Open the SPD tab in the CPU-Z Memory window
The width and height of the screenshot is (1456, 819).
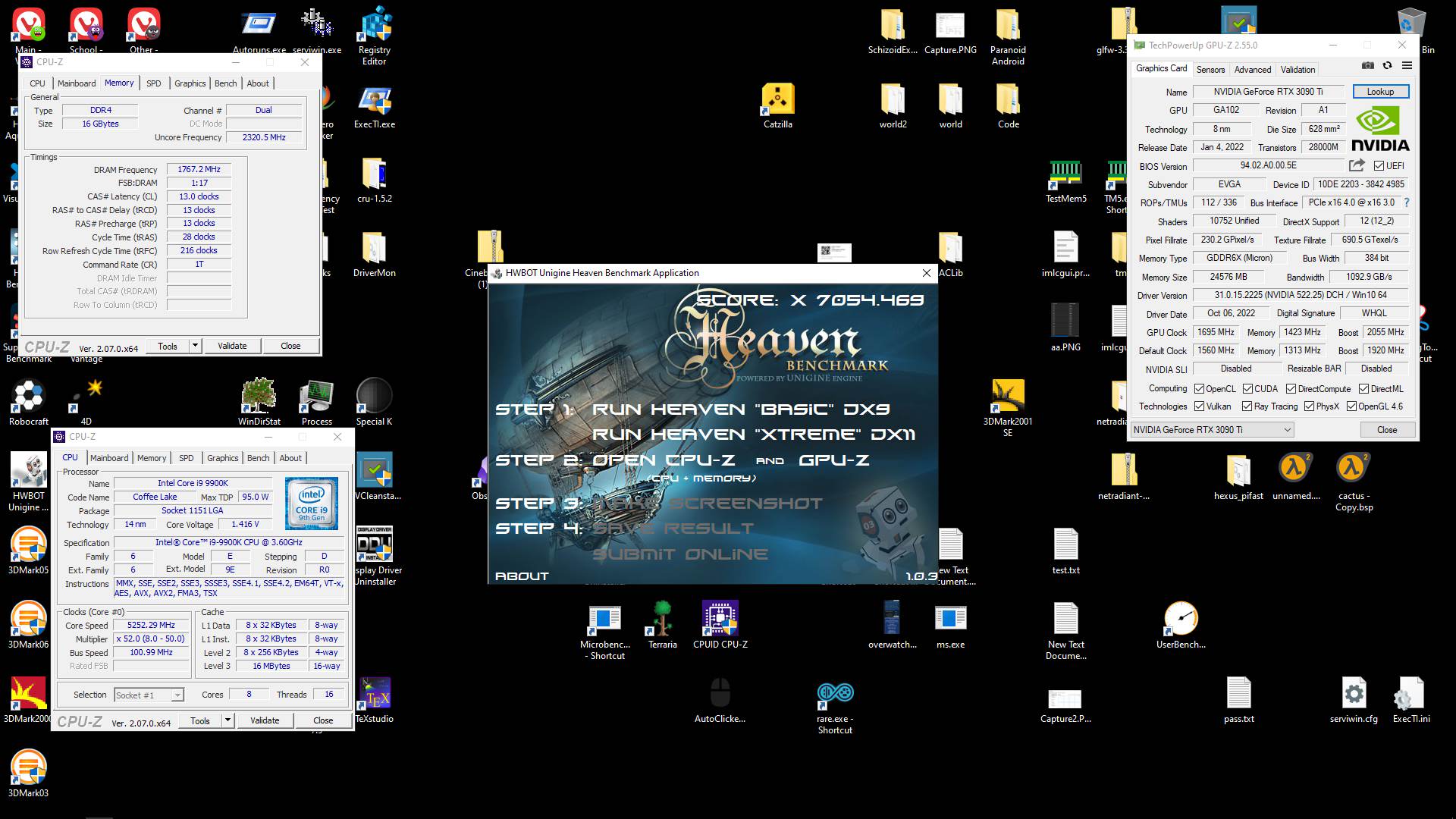[154, 83]
